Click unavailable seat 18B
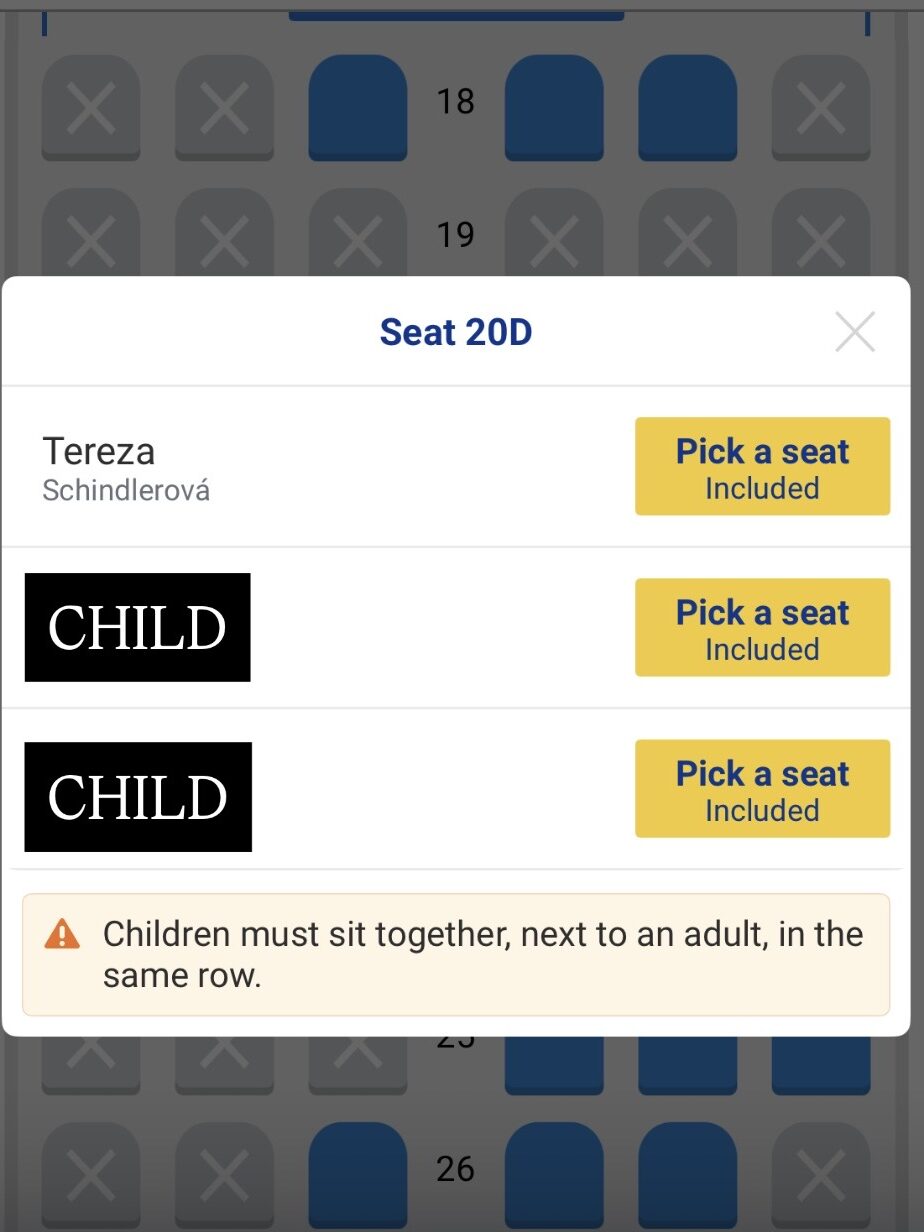The width and height of the screenshot is (924, 1232). [x=224, y=107]
